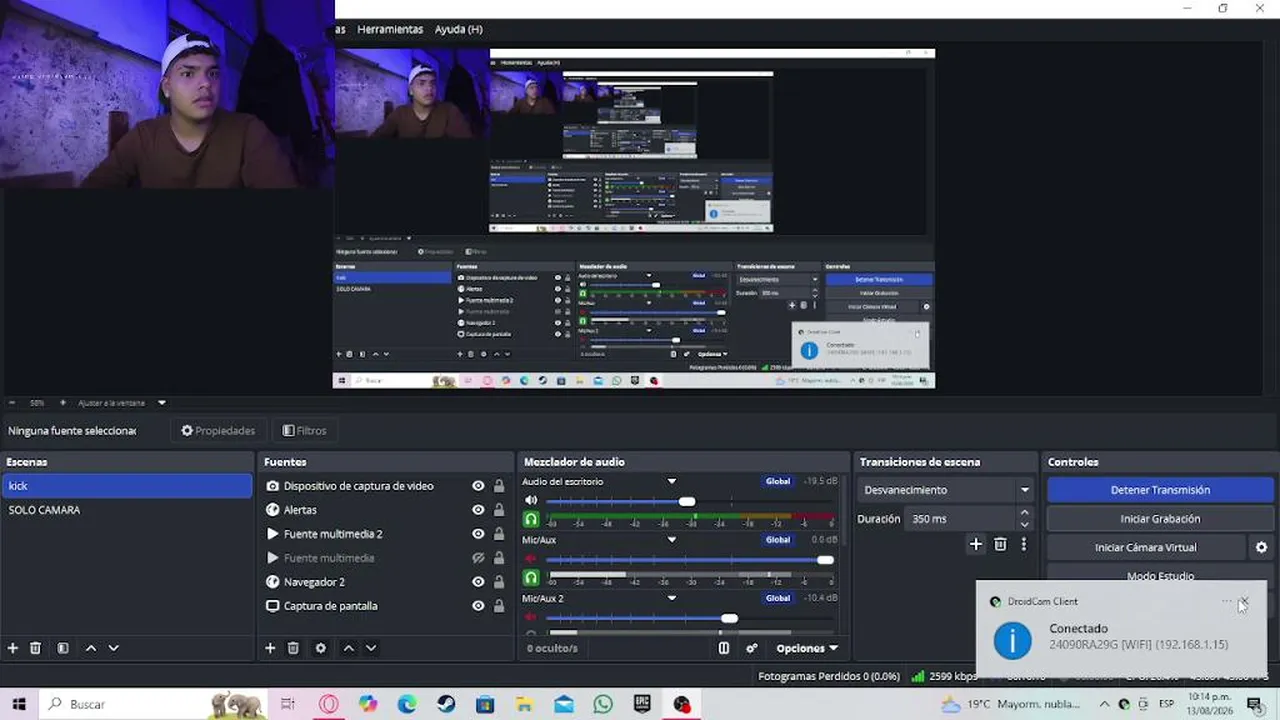Click the Iniciar Grabación button

tap(1160, 519)
